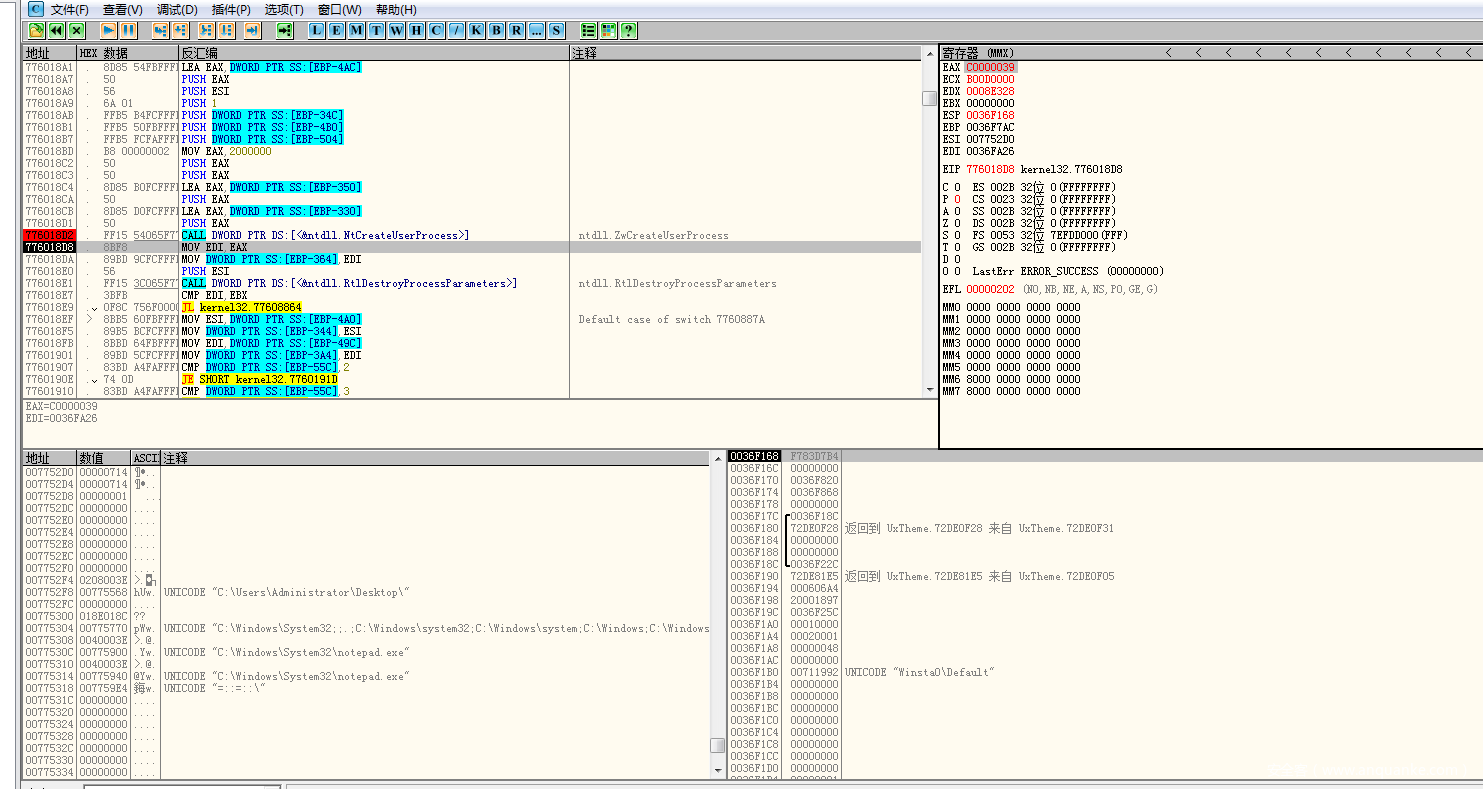Open the 插件(P) plugins menu
Viewport: 1483px width, 789px height.
(x=231, y=9)
